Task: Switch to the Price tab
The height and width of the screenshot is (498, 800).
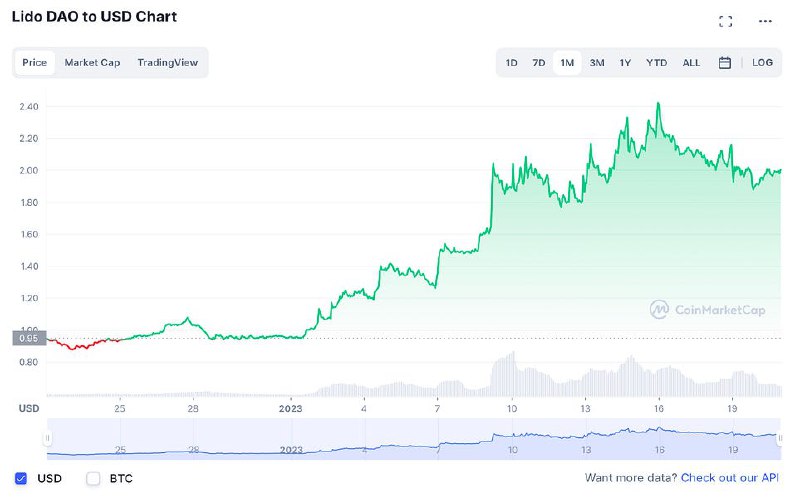Action: pyautogui.click(x=35, y=63)
